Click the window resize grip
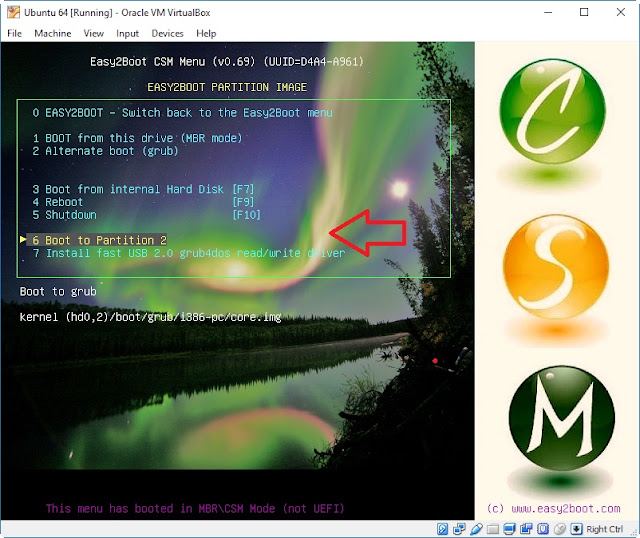Image resolution: width=640 pixels, height=538 pixels. [635, 532]
